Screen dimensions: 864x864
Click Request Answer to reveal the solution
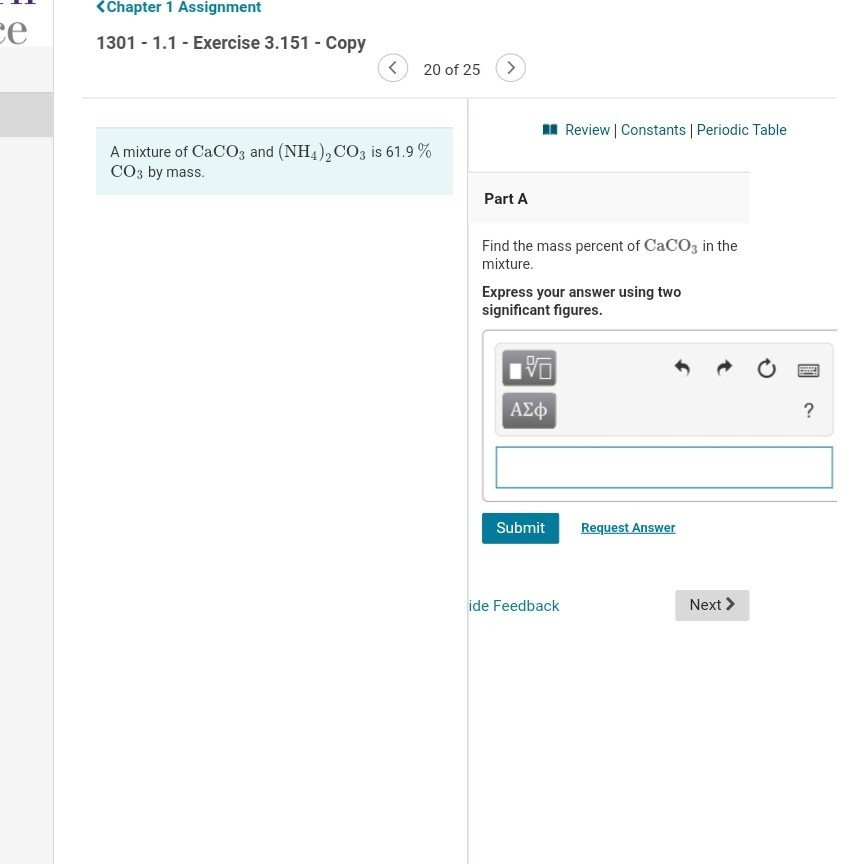click(x=627, y=527)
